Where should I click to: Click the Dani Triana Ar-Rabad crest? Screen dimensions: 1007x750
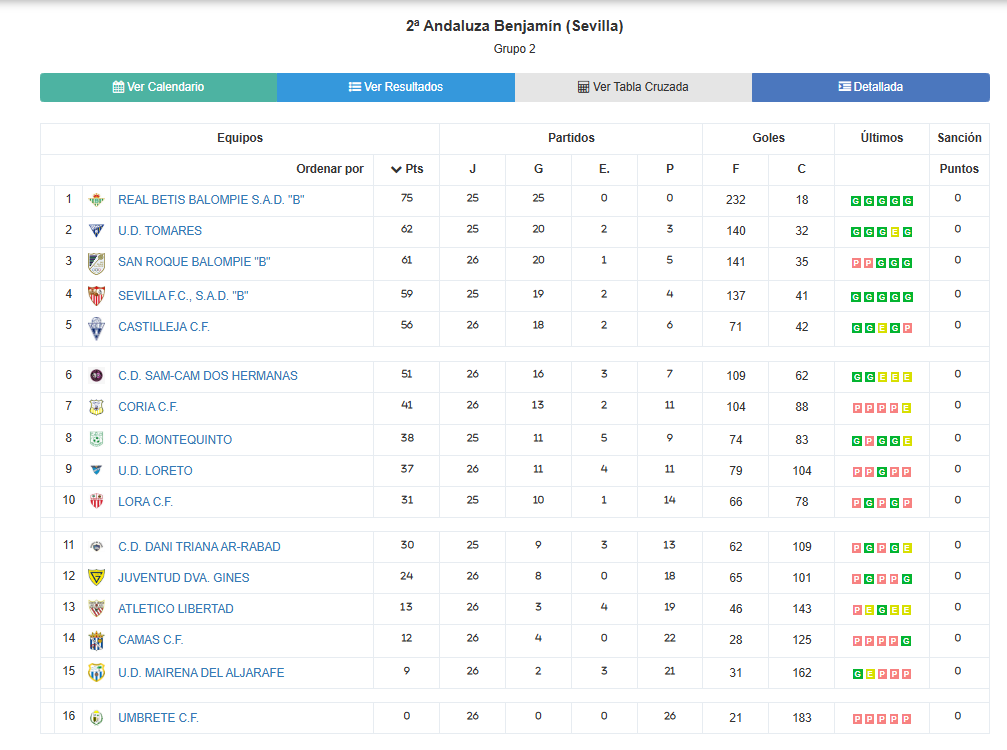click(96, 546)
